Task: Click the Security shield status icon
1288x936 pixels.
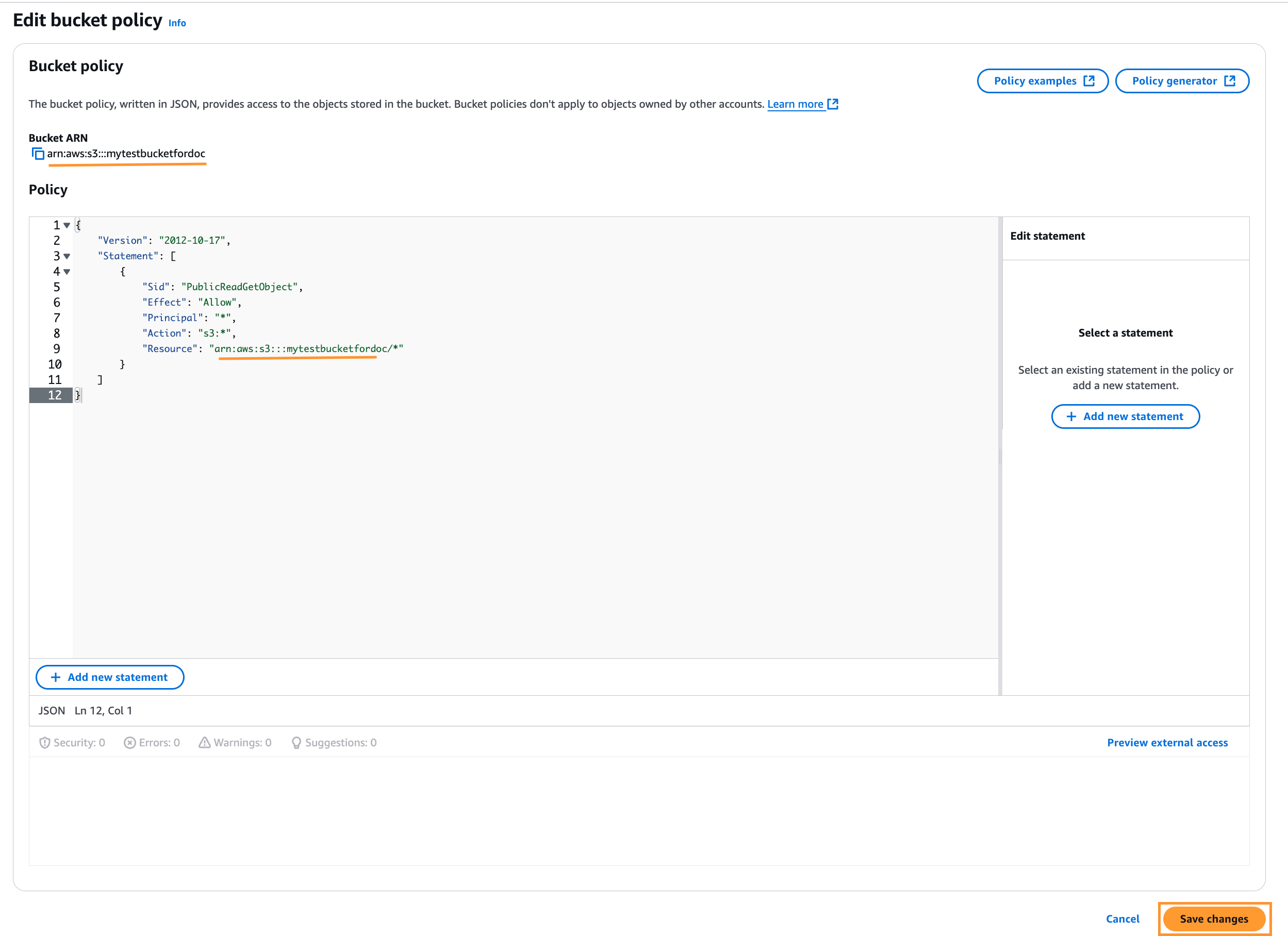Action: tap(44, 742)
